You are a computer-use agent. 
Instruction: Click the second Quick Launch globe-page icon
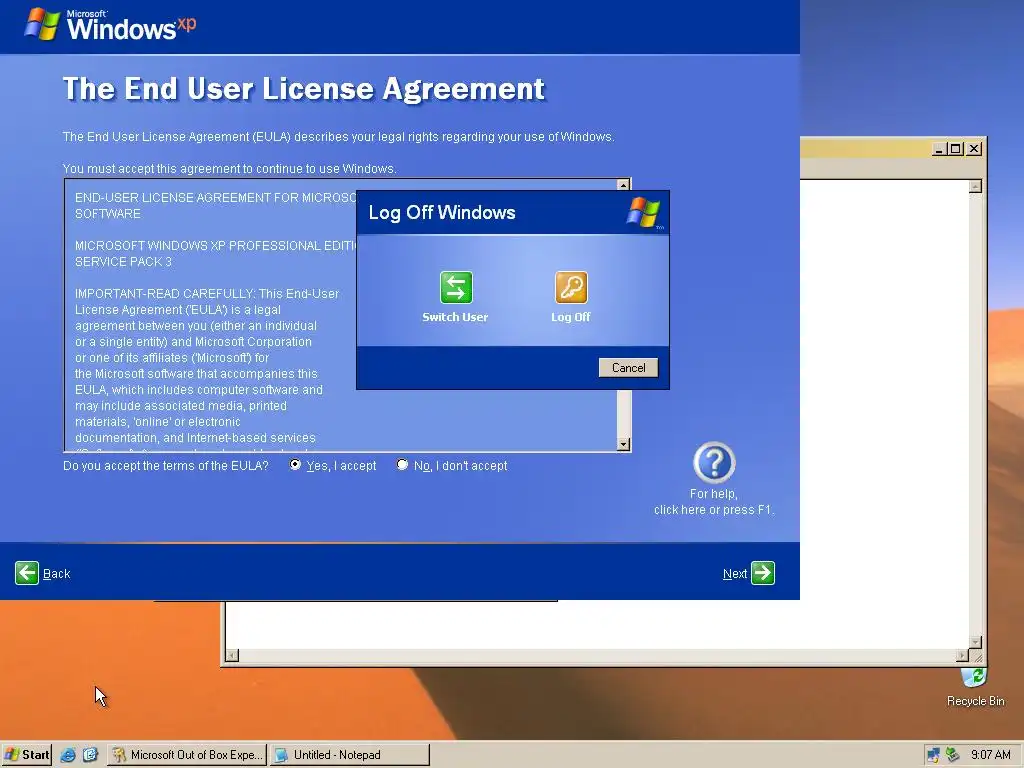[x=89, y=755]
